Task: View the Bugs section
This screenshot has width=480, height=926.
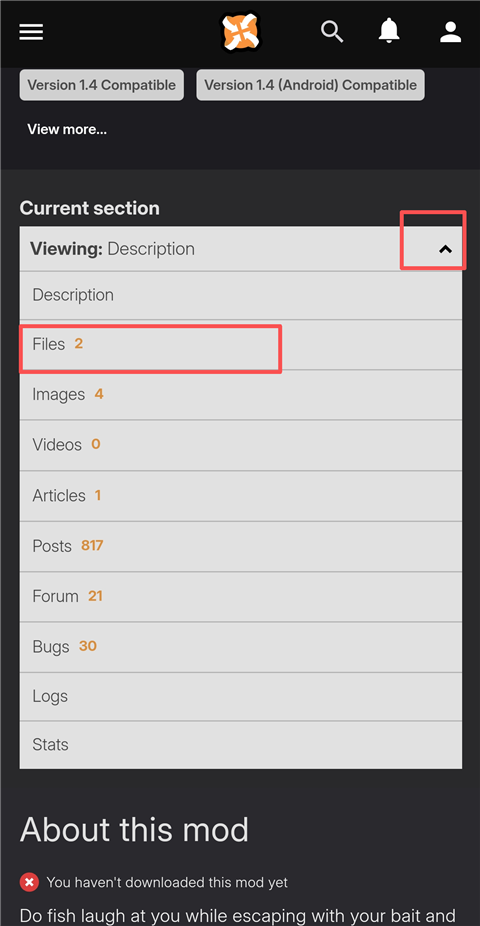Action: click(241, 647)
